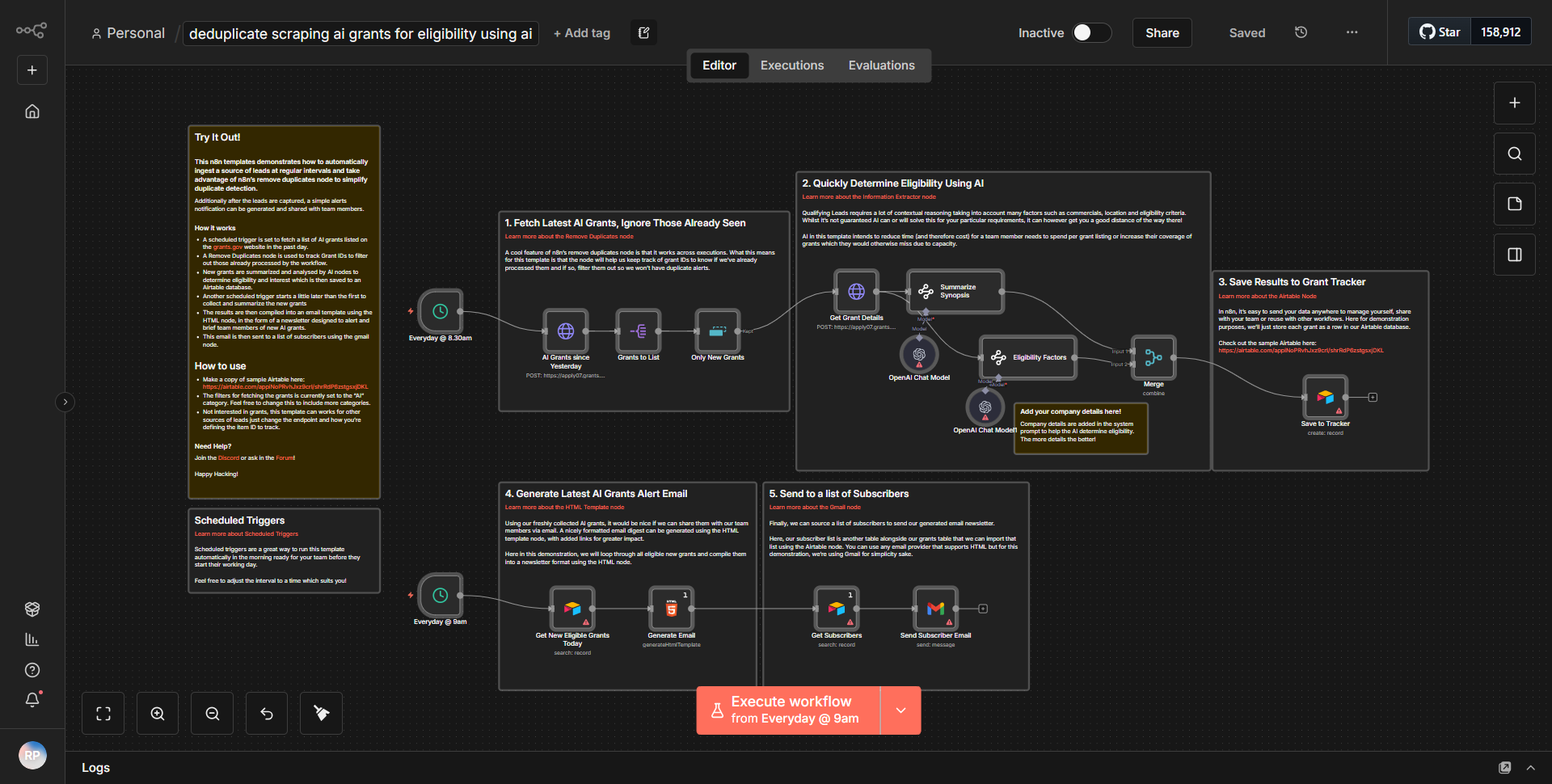
Task: Open the notifications bell
Action: pyautogui.click(x=32, y=700)
